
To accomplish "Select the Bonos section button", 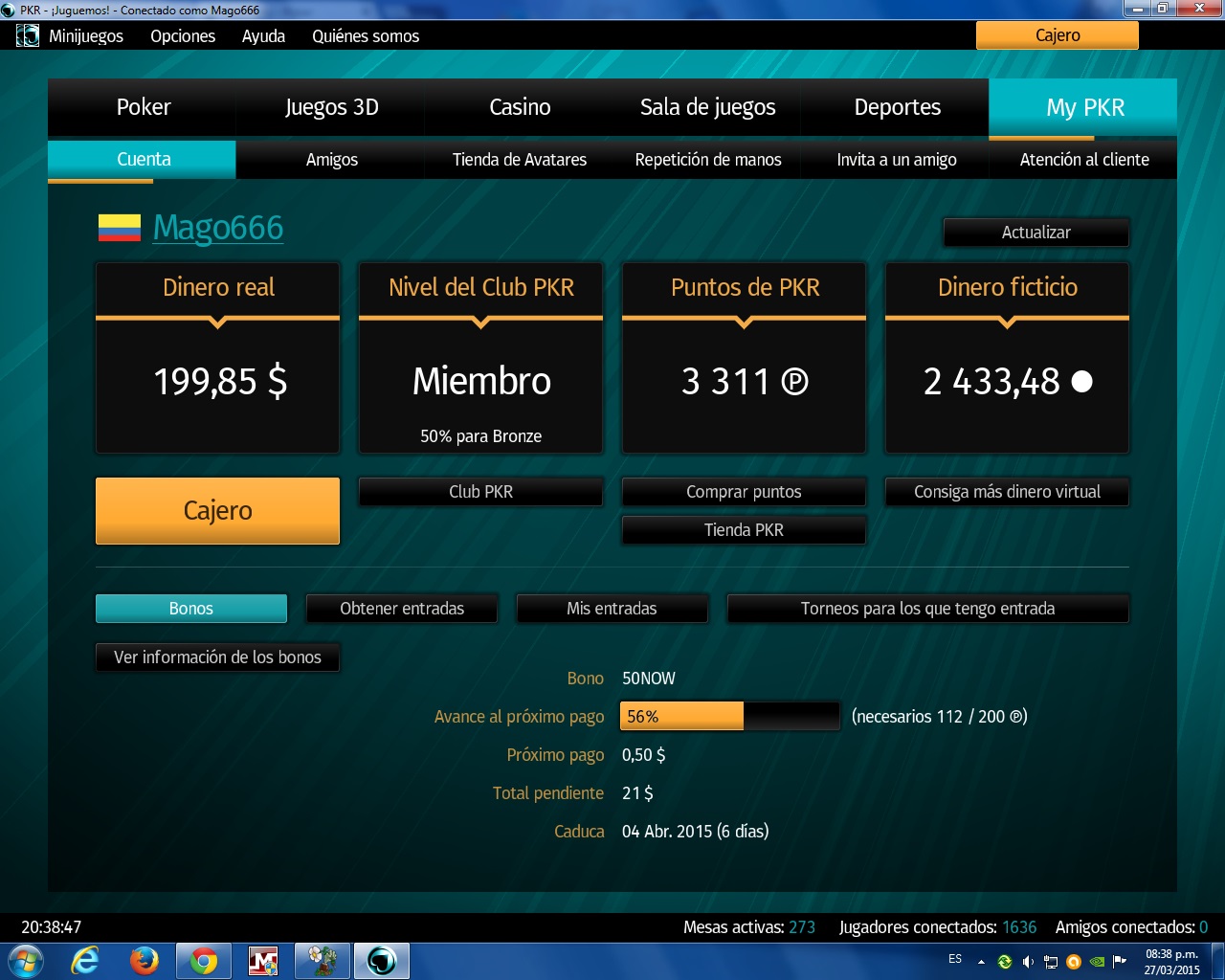I will point(191,609).
